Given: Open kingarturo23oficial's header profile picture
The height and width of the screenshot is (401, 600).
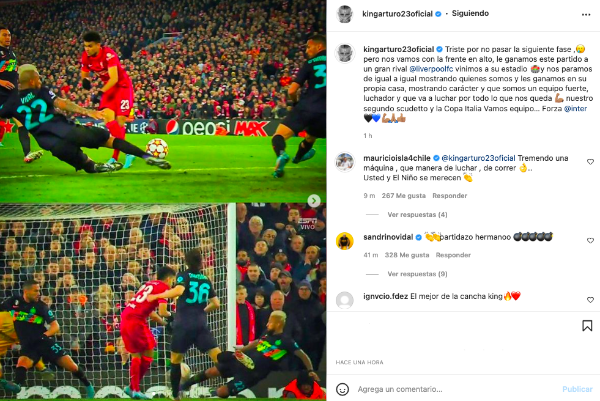Looking at the screenshot, I should [344, 14].
